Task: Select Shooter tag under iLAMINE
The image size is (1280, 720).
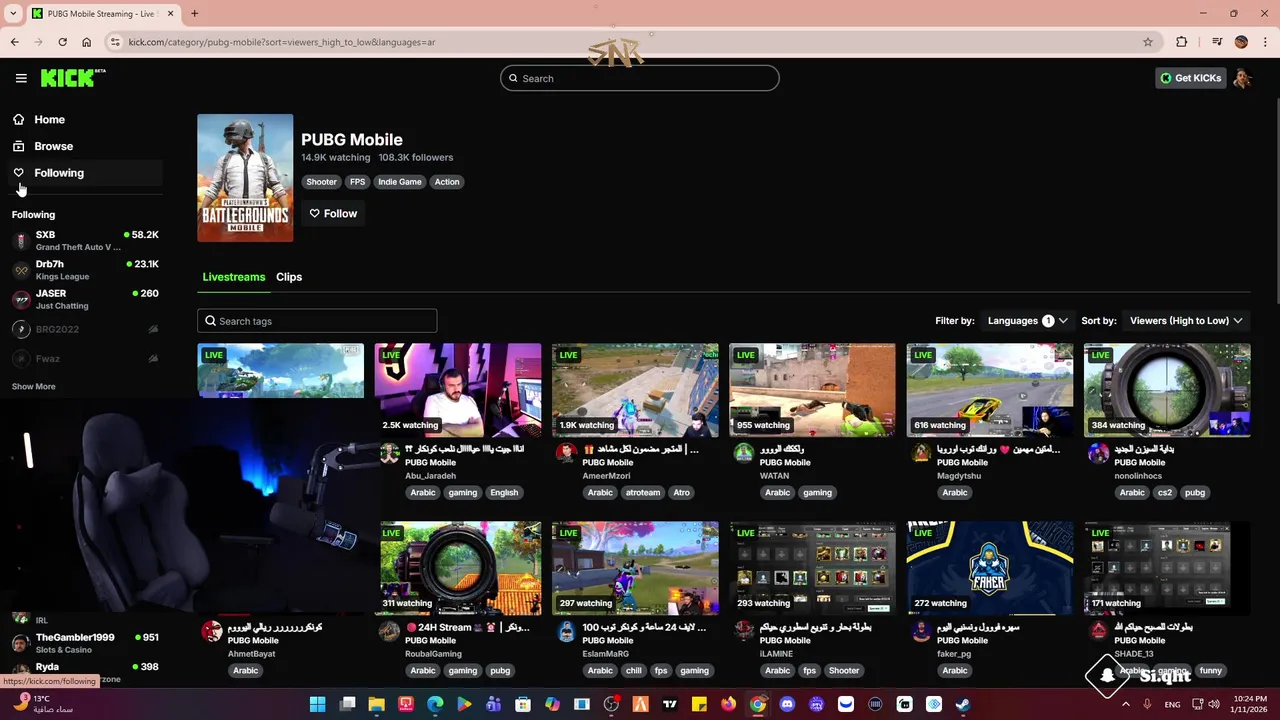Action: (x=844, y=671)
